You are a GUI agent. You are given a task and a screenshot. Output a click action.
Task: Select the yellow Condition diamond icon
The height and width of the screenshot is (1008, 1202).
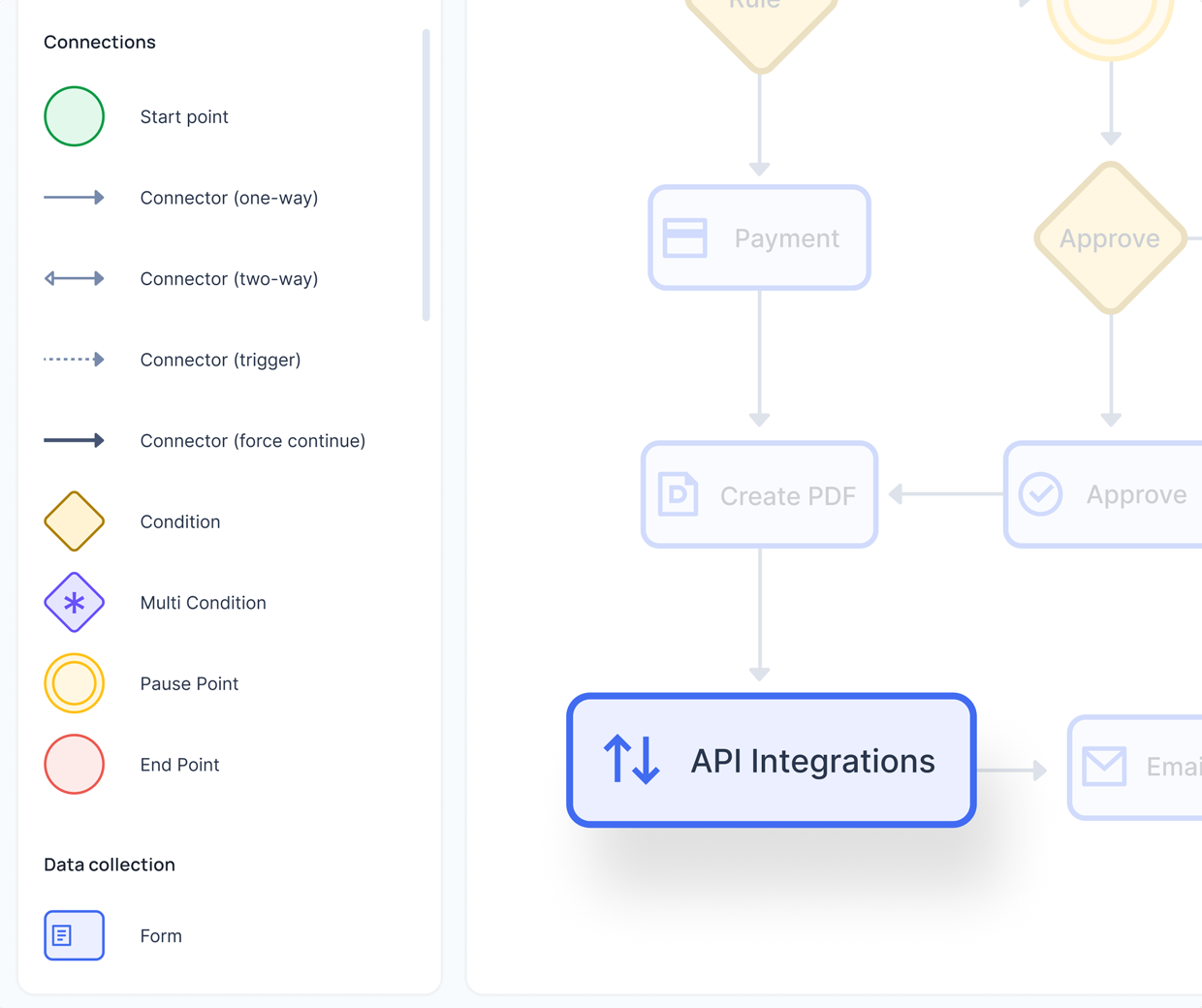[x=74, y=521]
